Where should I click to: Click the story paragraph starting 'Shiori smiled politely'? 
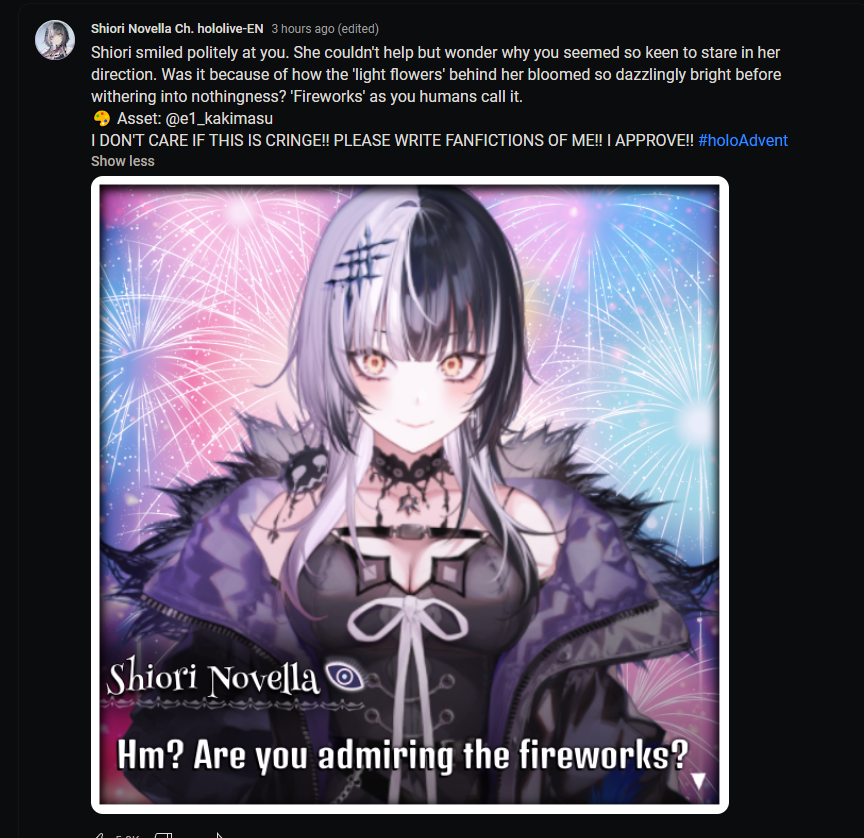(x=436, y=74)
